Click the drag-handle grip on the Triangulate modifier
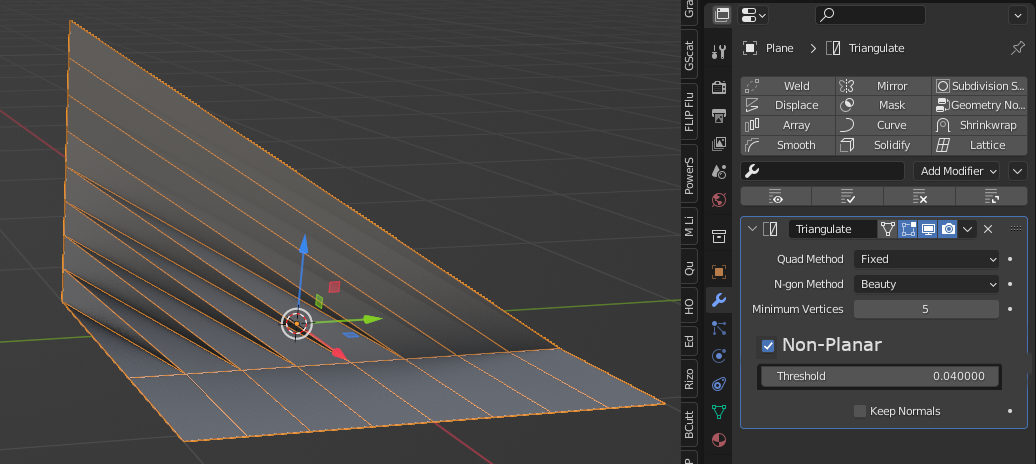1036x464 pixels. point(1016,229)
